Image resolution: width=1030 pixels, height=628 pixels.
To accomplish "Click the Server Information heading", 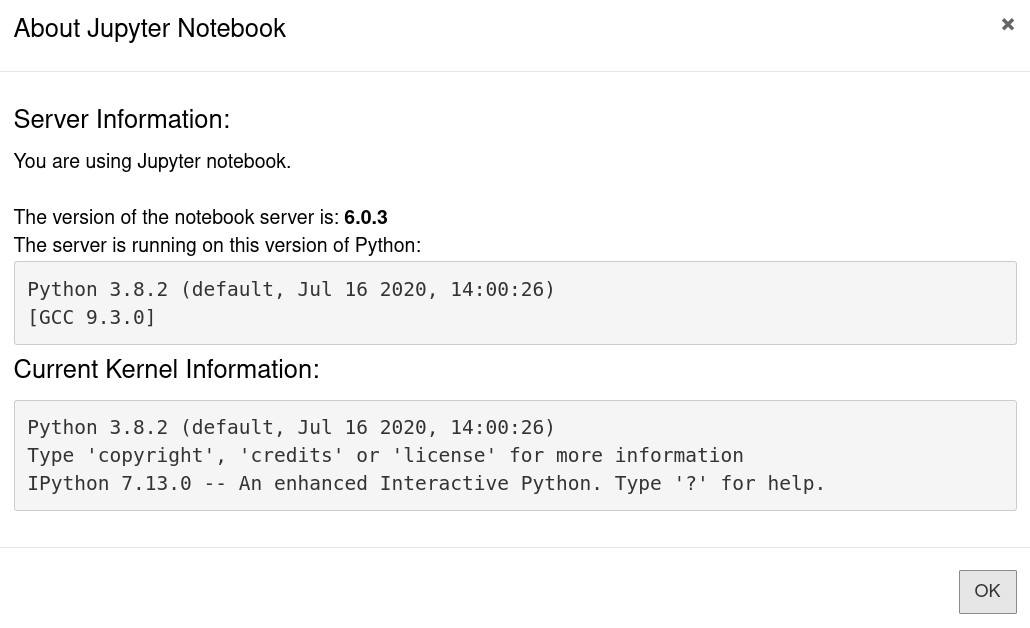I will pos(121,119).
